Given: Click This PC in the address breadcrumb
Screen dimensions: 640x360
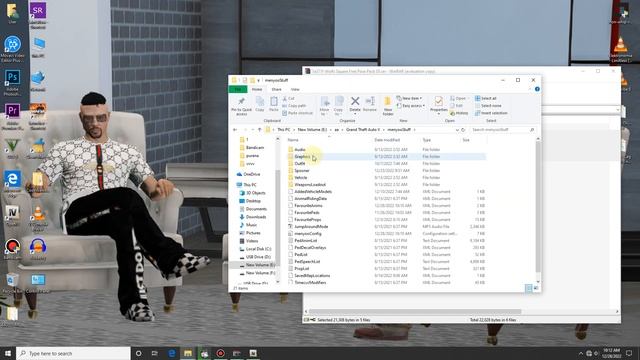Looking at the screenshot, I should pos(284,130).
